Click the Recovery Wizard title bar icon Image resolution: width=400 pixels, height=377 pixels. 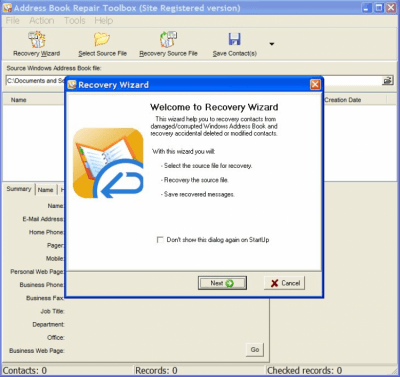pyautogui.click(x=72, y=85)
